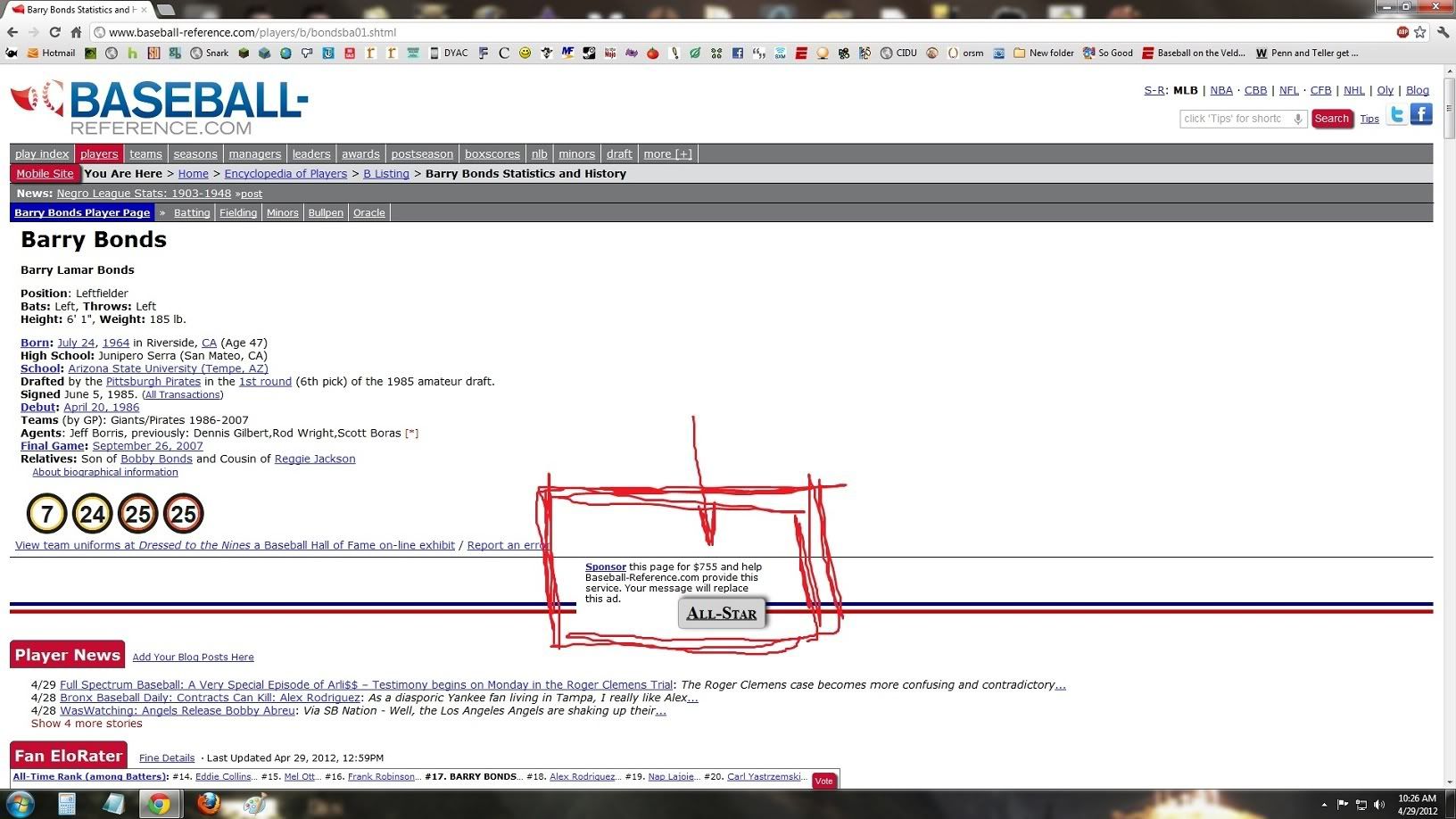1456x819 pixels.
Task: Select the Barry Bonds Player Page tab
Action: pyautogui.click(x=82, y=213)
